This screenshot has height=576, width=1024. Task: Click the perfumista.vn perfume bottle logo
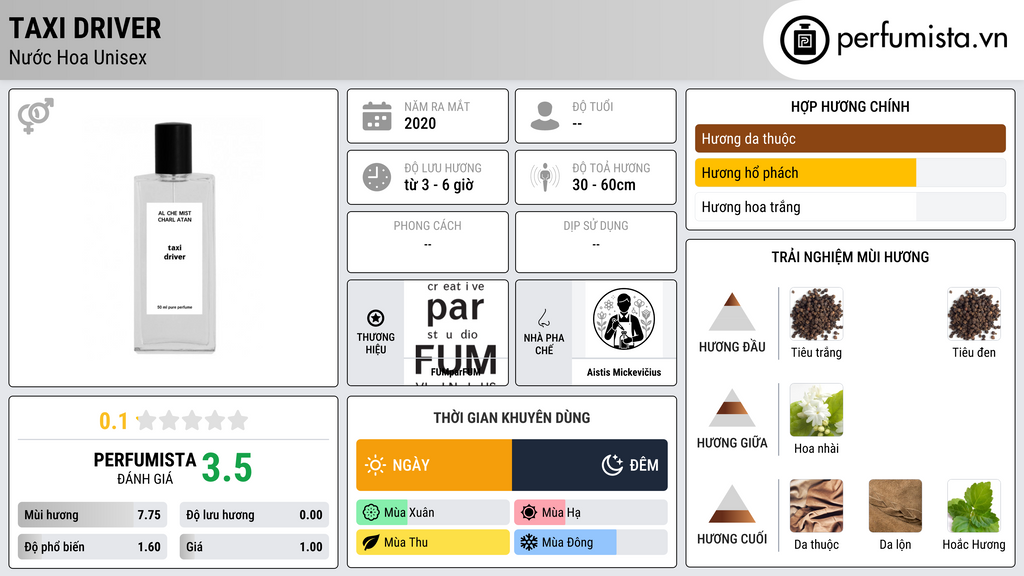tap(805, 40)
